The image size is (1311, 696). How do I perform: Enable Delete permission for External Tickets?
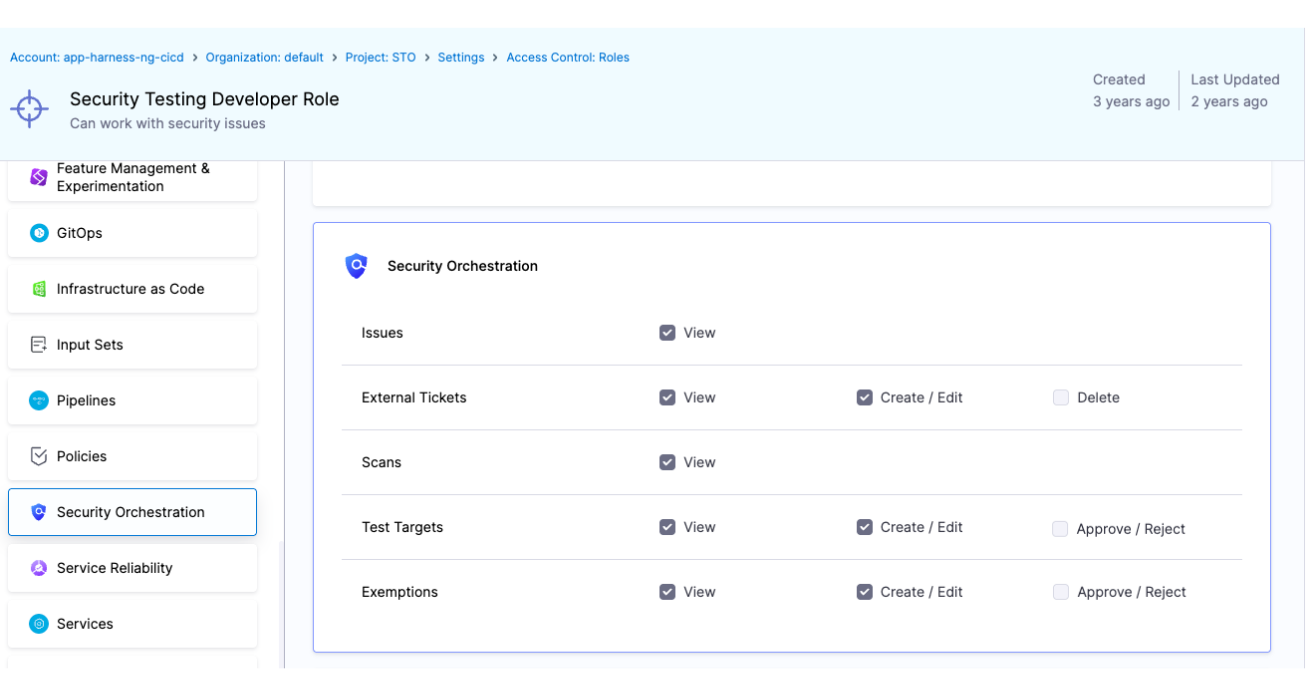(x=1061, y=398)
